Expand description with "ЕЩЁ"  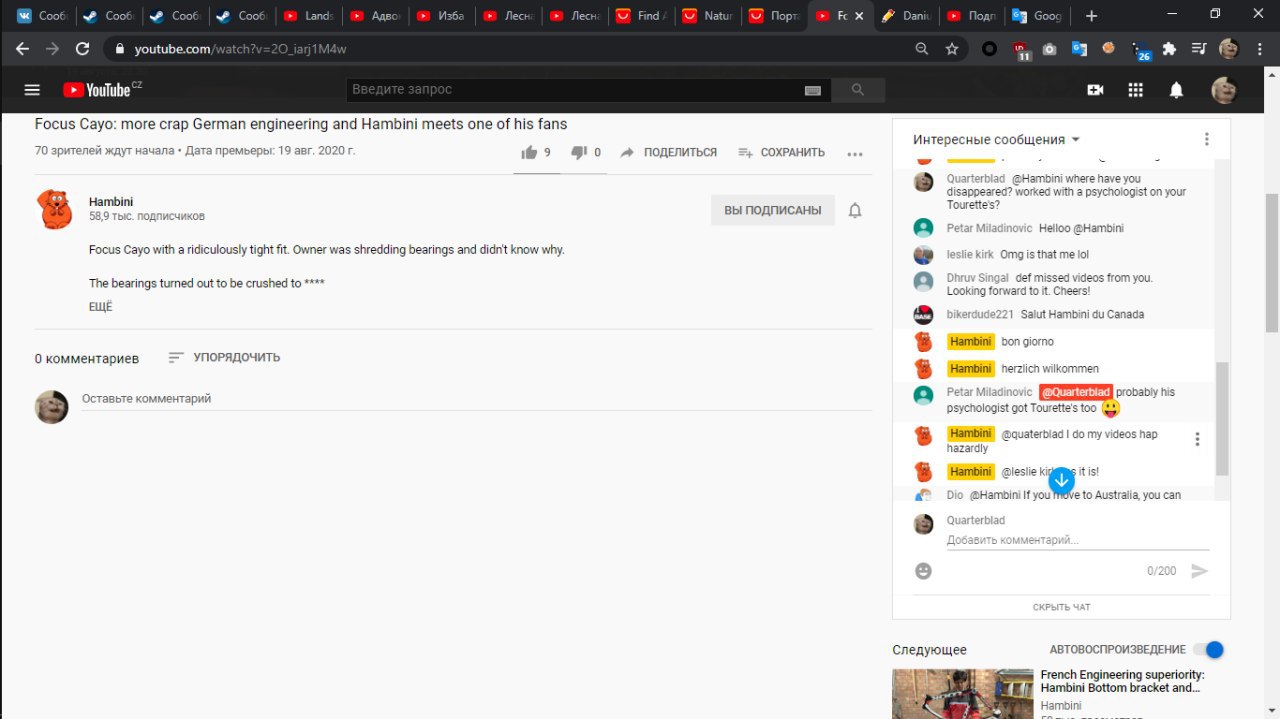[x=101, y=307]
